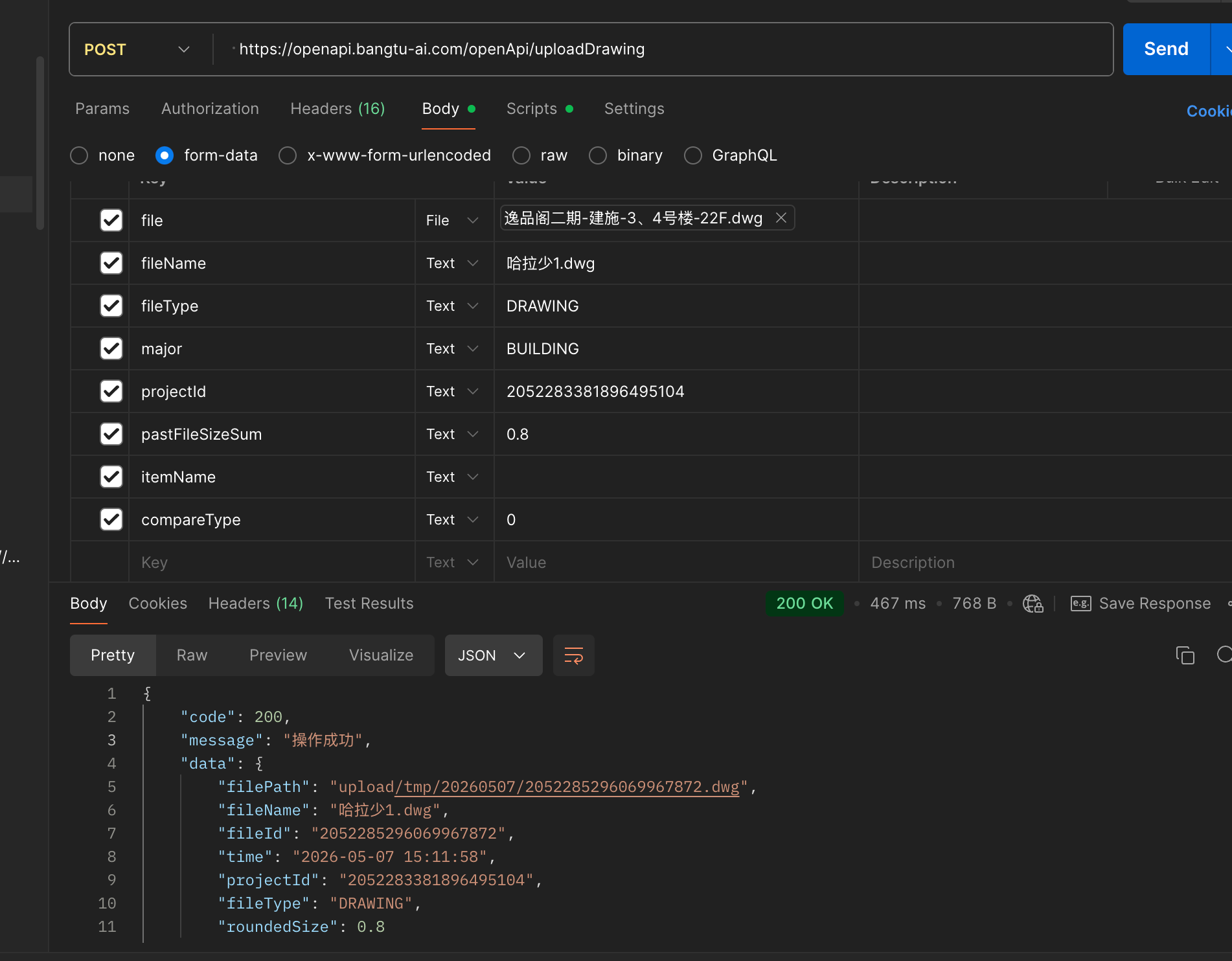Image resolution: width=1232 pixels, height=961 pixels.
Task: Expand the Text type dropdown for compareType row
Action: pyautogui.click(x=453, y=519)
